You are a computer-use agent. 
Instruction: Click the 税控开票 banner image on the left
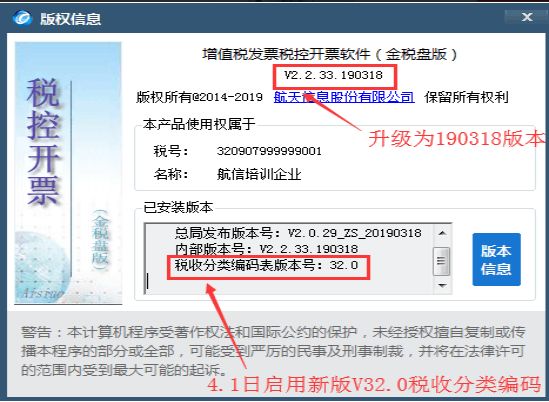(x=68, y=173)
